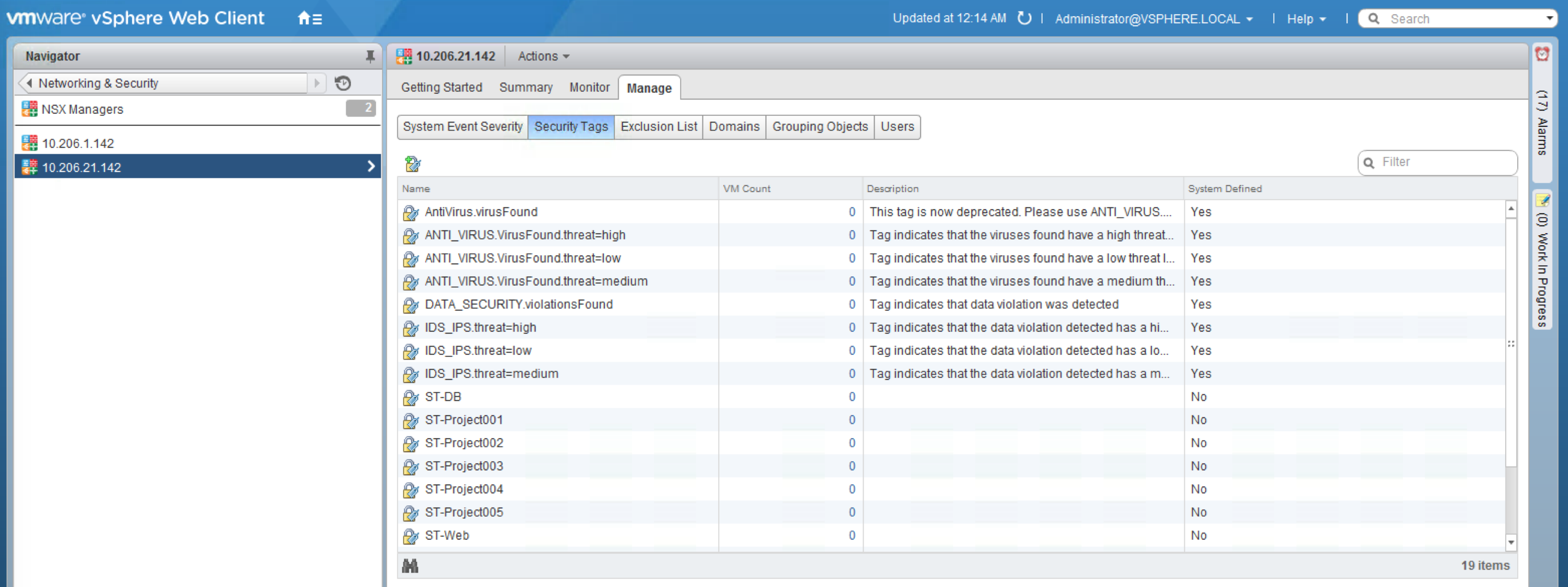Click the tag icon for IDS_IPS.threat=low
1568x587 pixels.
click(411, 351)
